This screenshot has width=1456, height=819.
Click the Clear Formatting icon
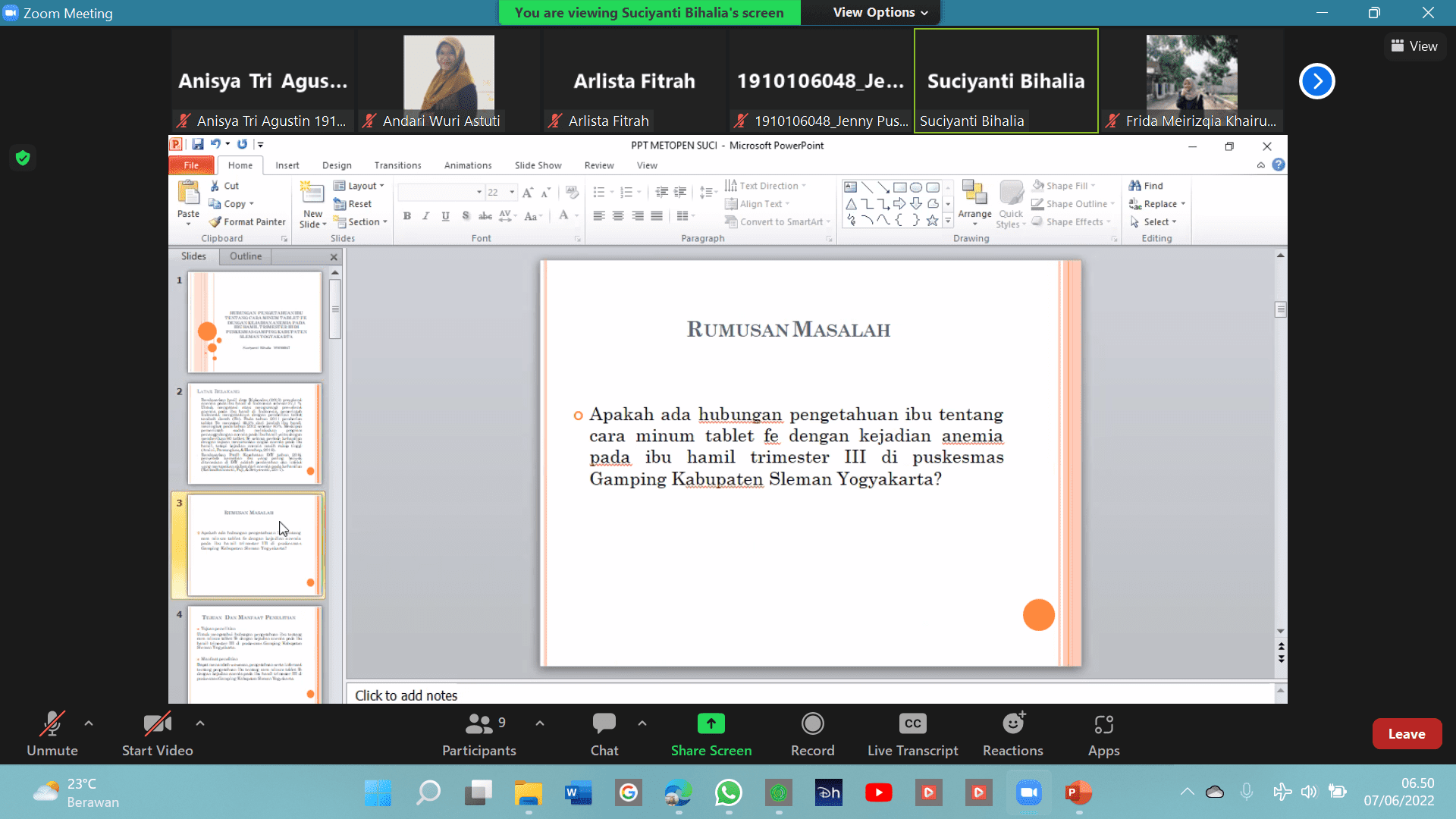pos(572,193)
